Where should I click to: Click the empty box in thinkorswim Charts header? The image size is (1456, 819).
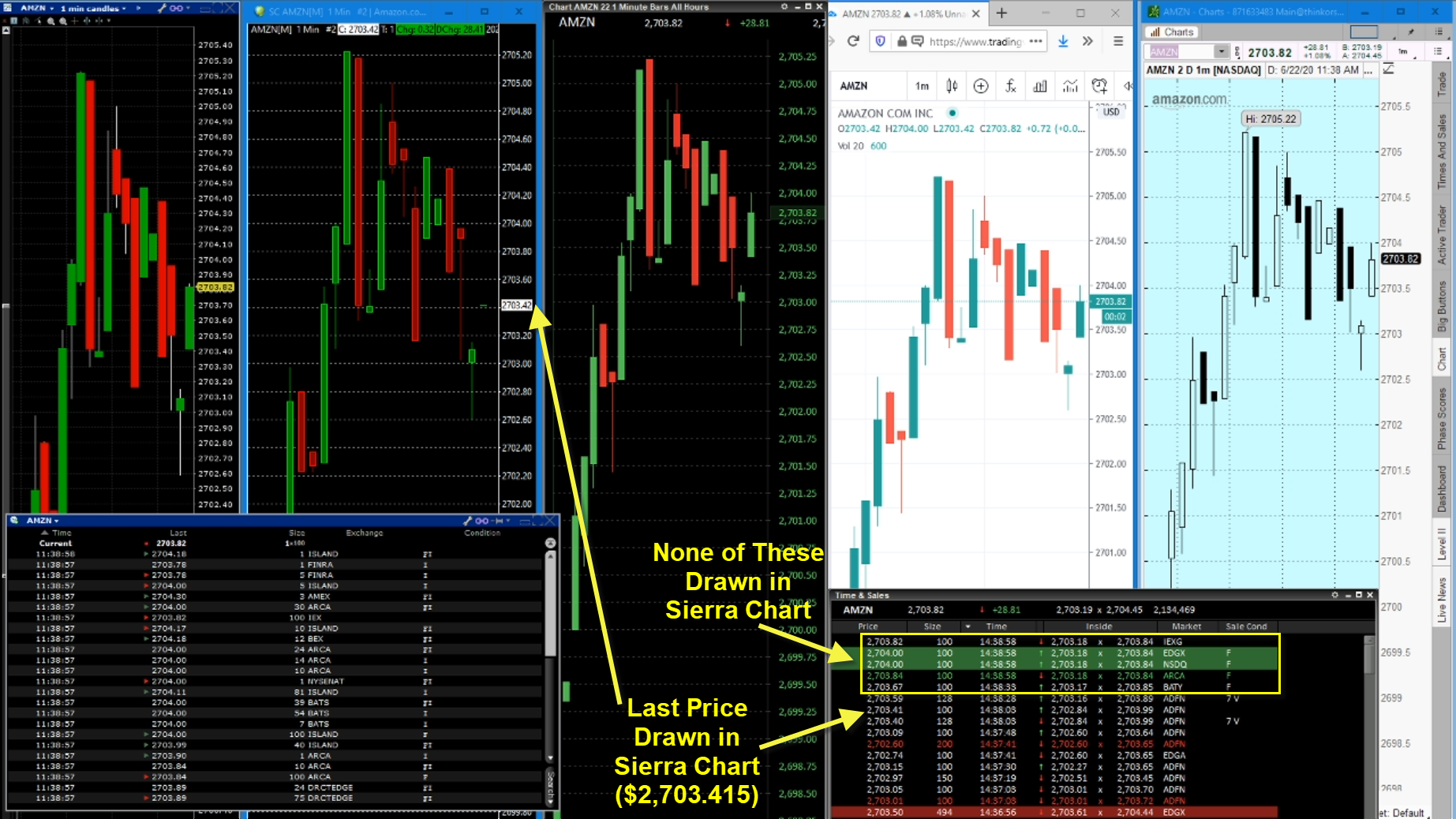click(1364, 32)
